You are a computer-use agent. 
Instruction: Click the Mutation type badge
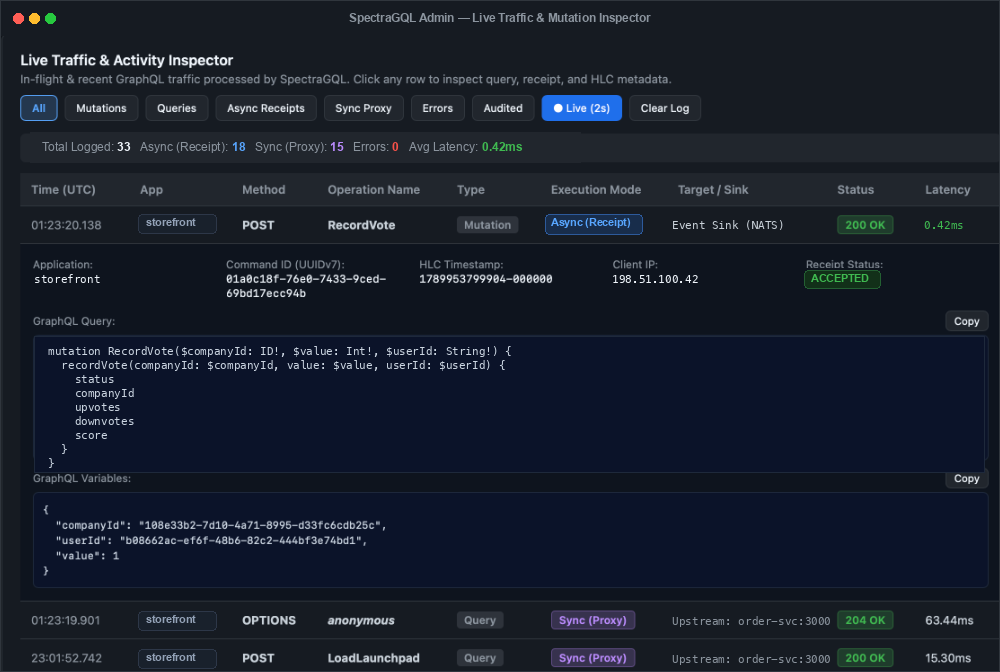[487, 225]
